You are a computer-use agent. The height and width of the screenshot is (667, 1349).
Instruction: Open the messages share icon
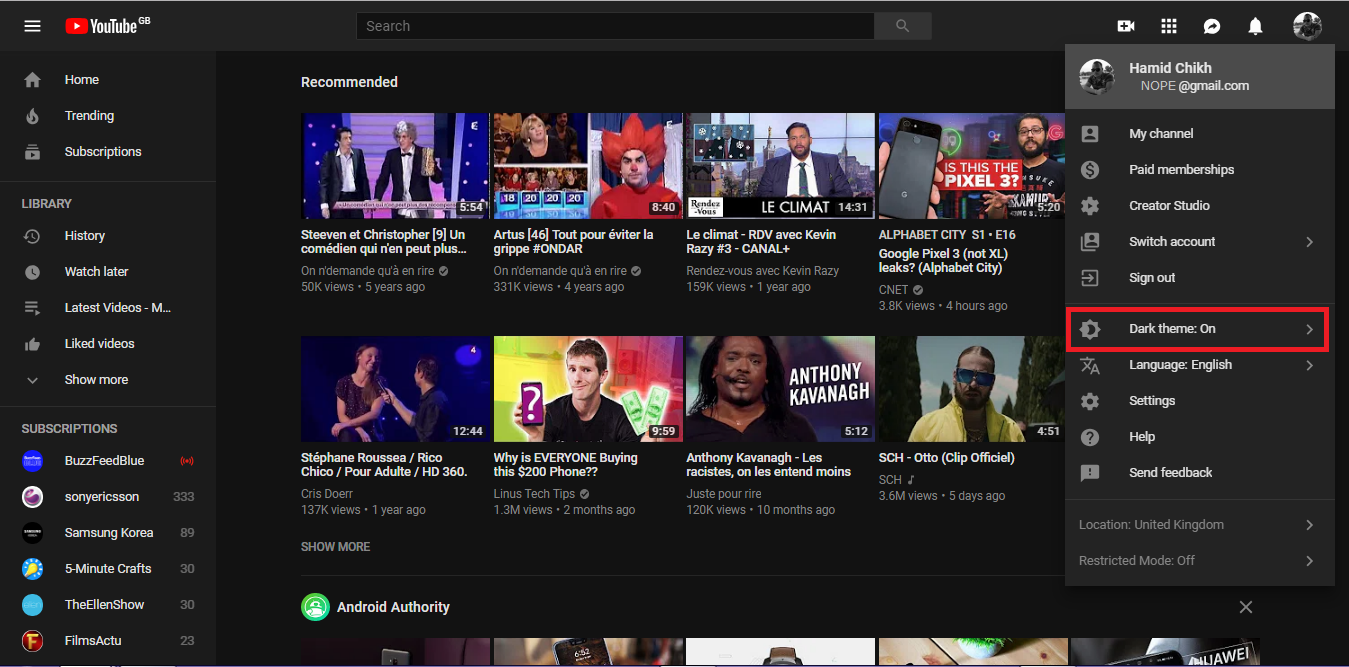[1211, 26]
